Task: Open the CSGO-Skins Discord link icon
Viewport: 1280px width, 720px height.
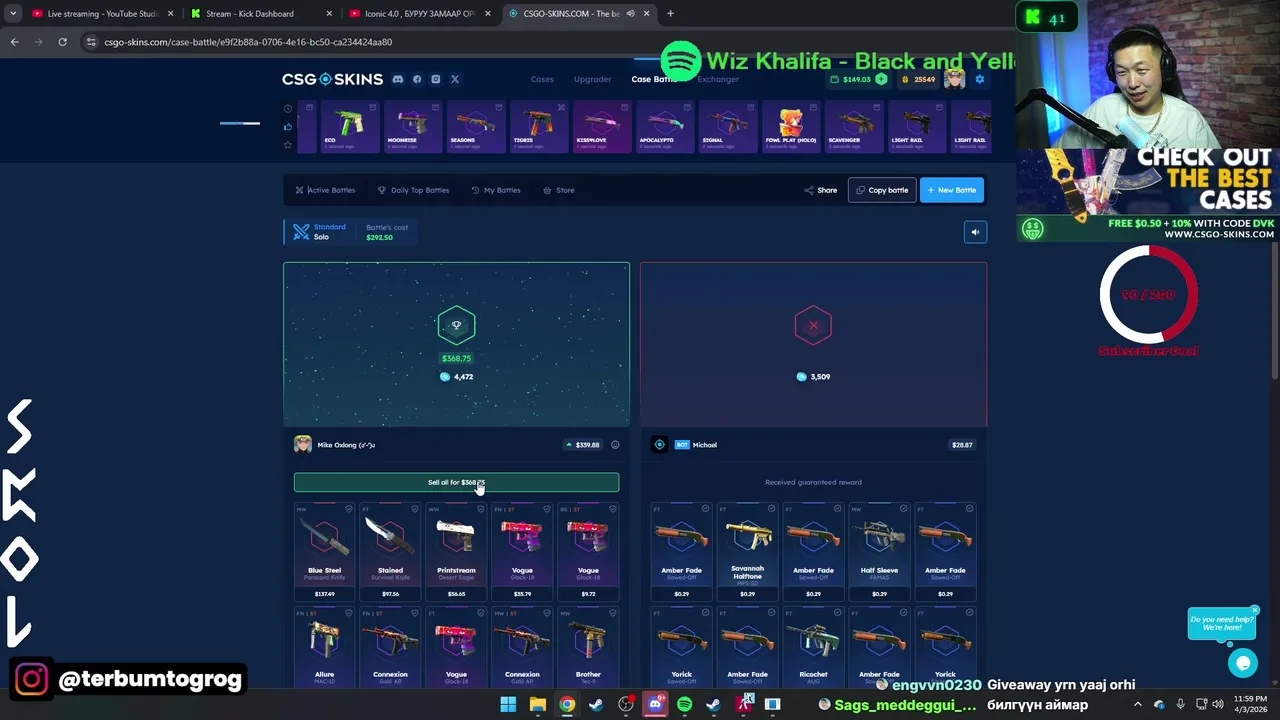Action: 398,79
